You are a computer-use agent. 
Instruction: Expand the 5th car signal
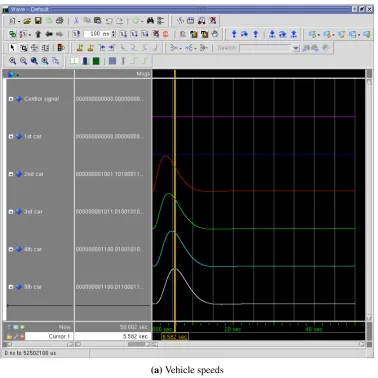pos(11,287)
